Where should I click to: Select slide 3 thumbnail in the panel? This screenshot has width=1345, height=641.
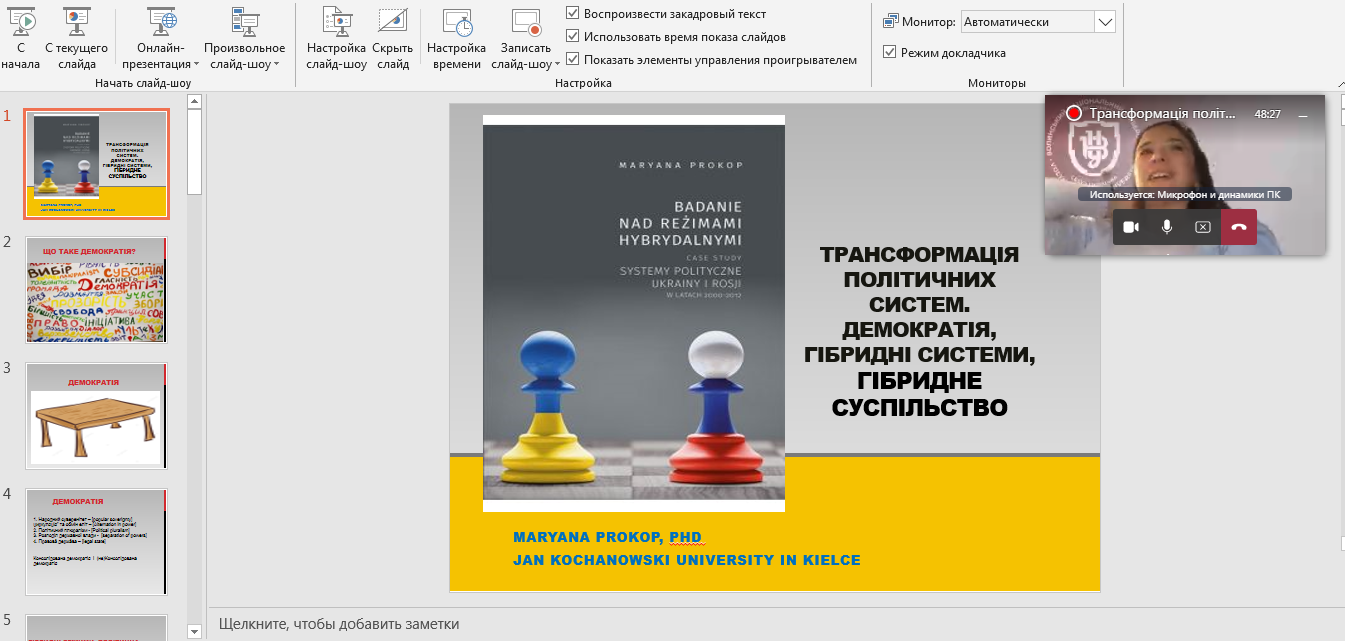point(96,415)
